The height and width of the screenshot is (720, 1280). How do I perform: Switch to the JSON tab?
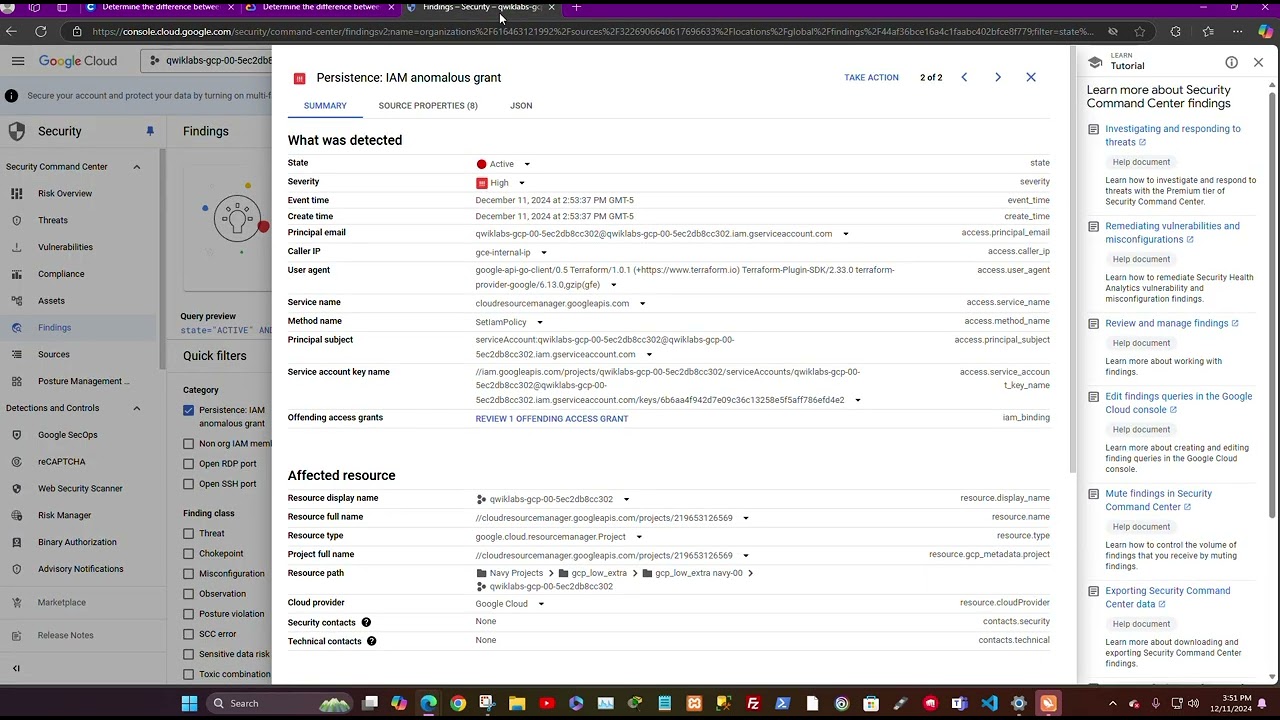[521, 105]
